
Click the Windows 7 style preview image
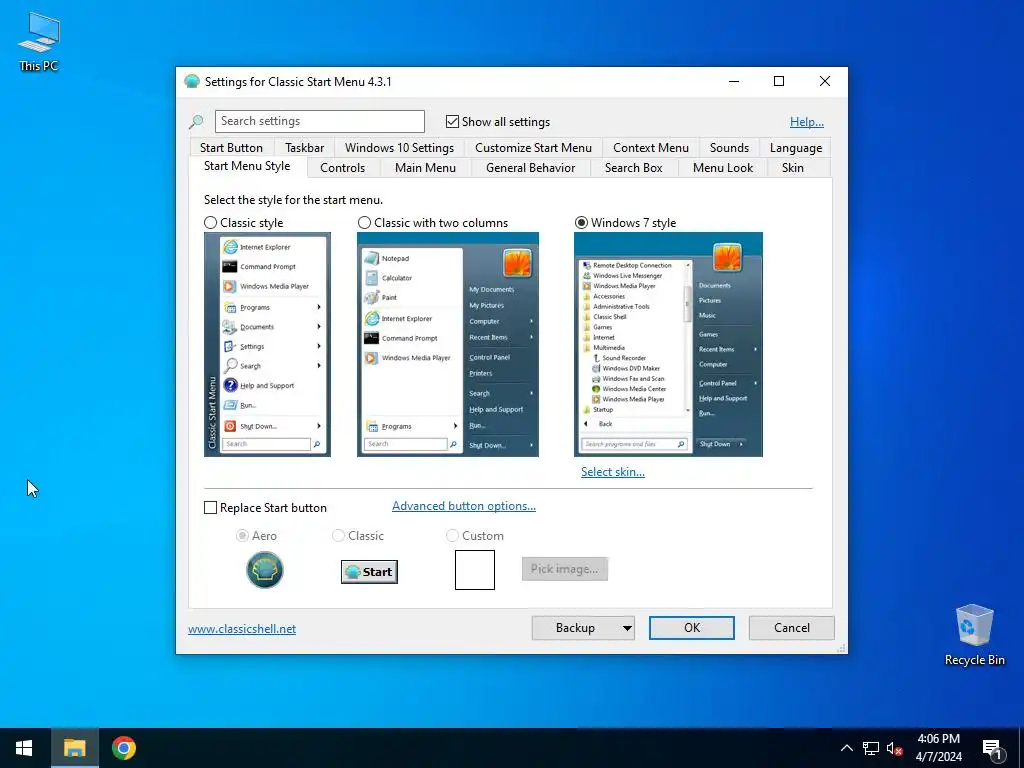(668, 344)
